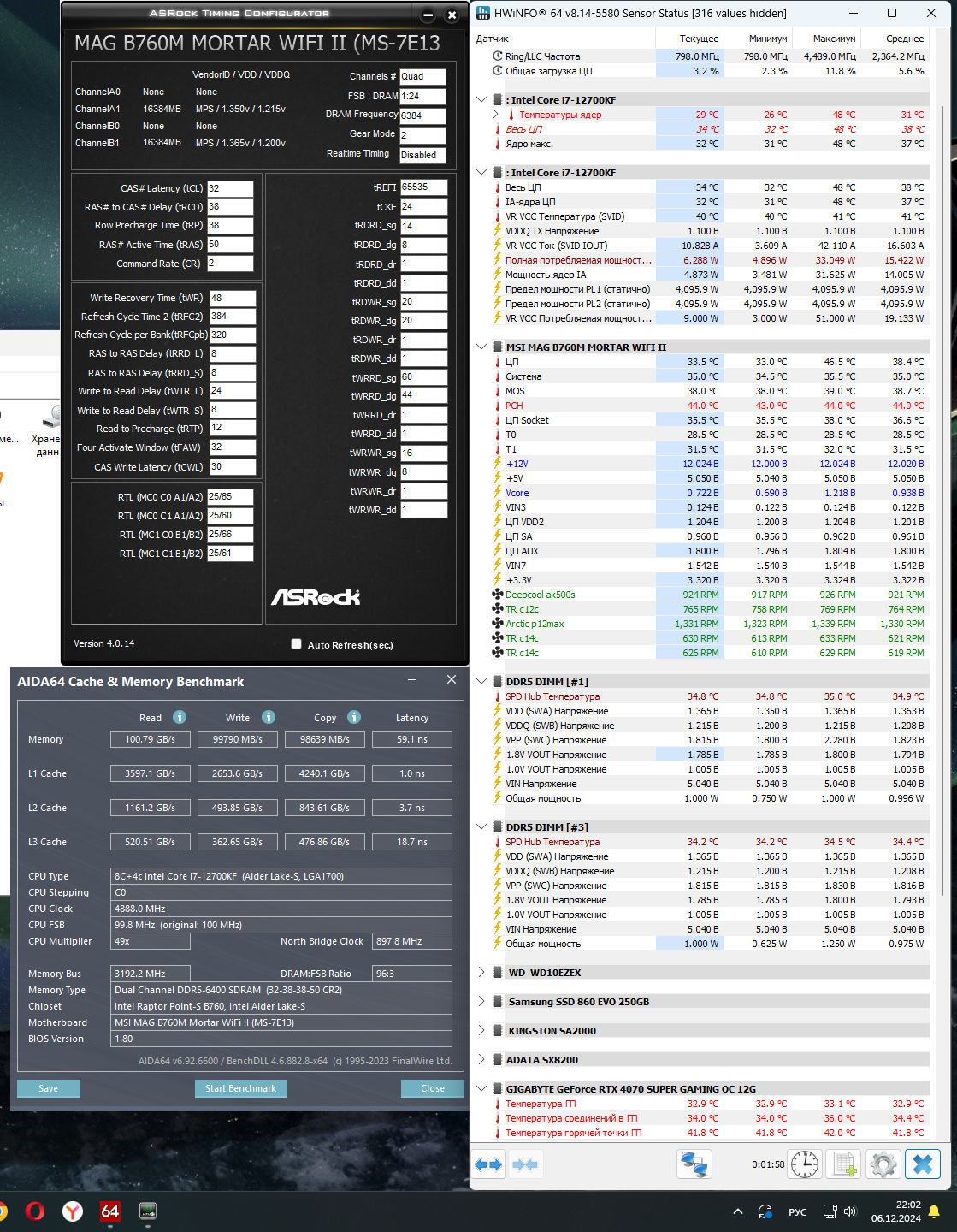Viewport: 957px width, 1232px height.
Task: Expand Samsung SSD 860 EVO 250GB group
Action: click(x=481, y=1001)
